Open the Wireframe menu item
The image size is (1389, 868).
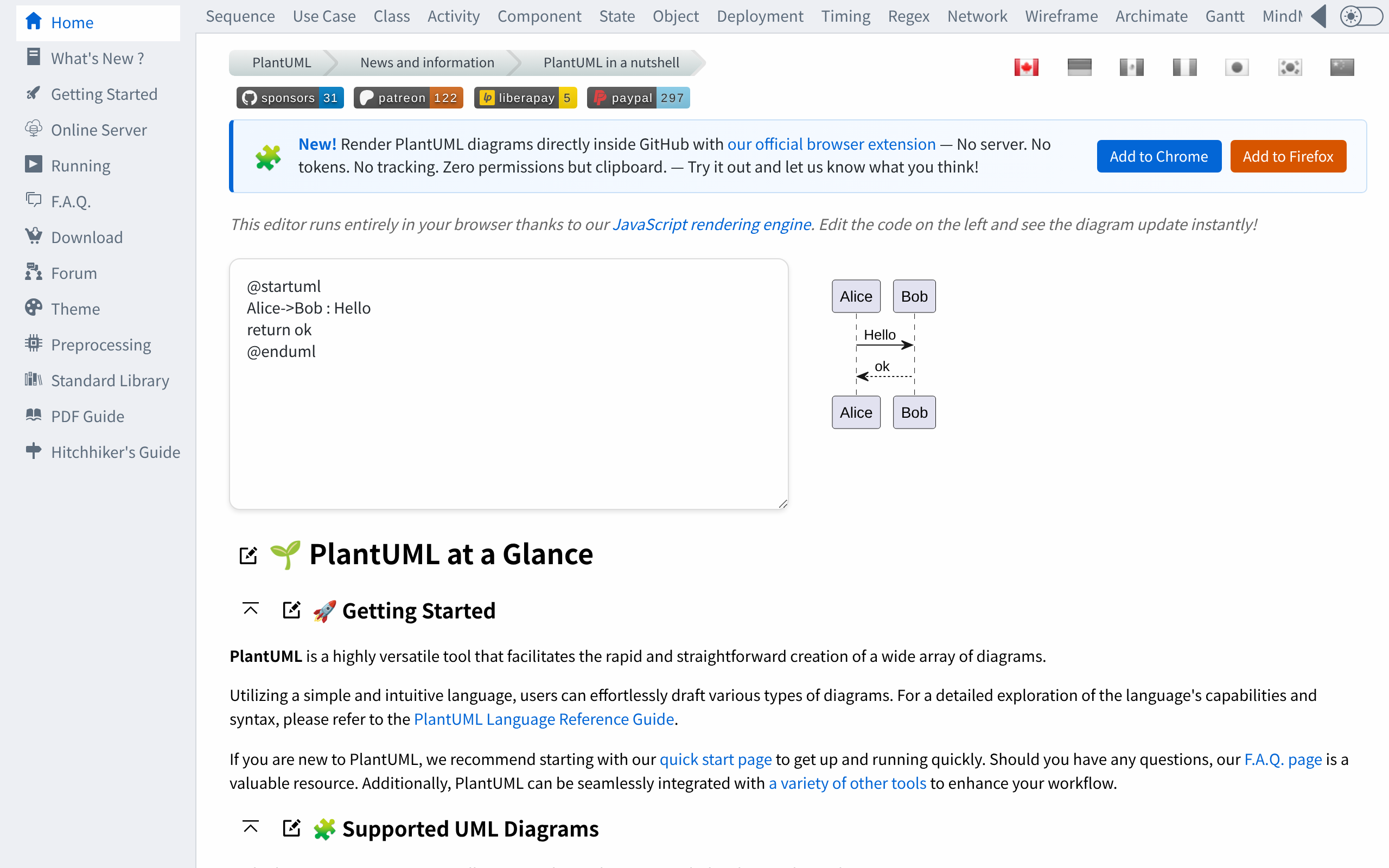tap(1061, 16)
